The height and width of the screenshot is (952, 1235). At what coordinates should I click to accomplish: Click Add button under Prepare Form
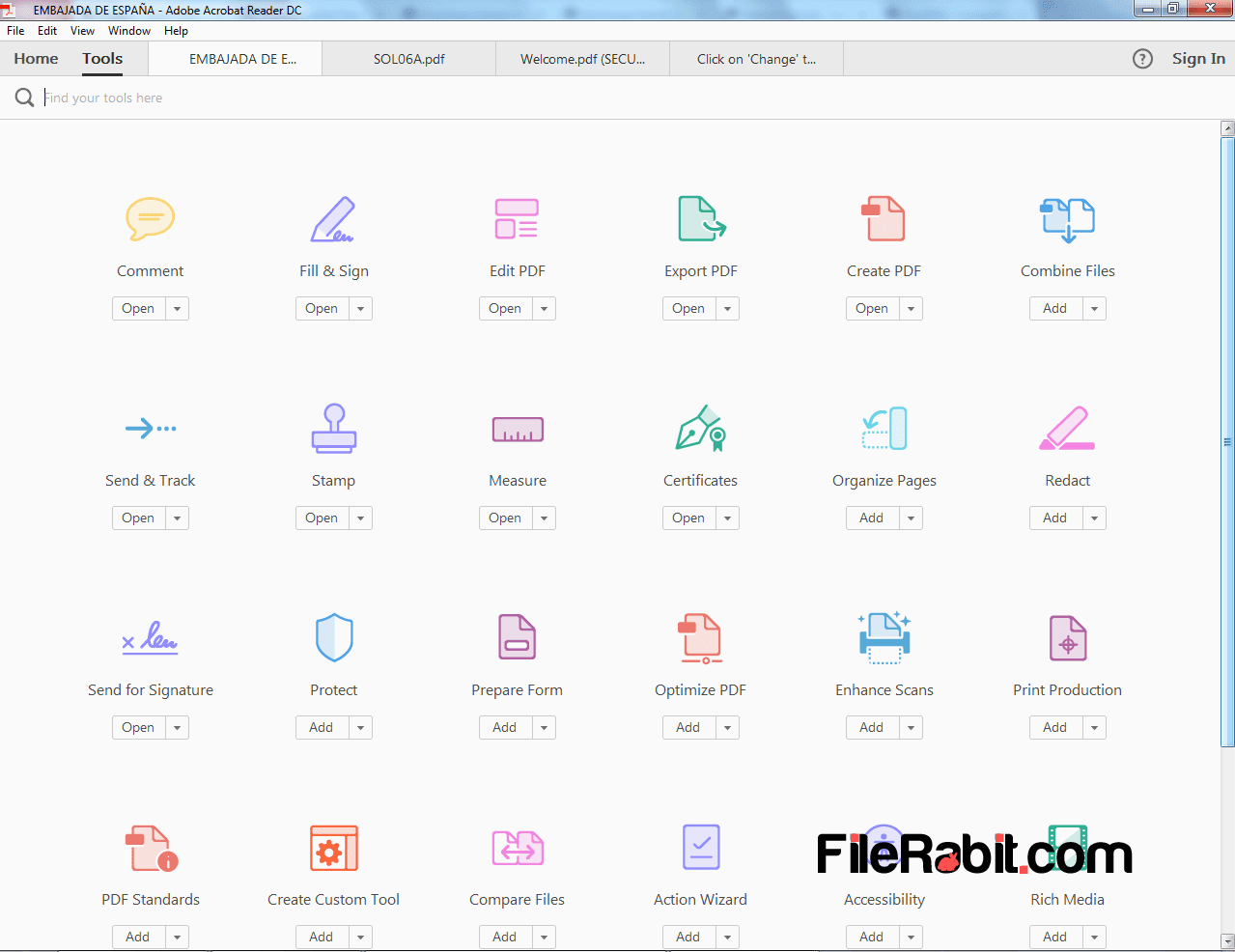point(505,728)
